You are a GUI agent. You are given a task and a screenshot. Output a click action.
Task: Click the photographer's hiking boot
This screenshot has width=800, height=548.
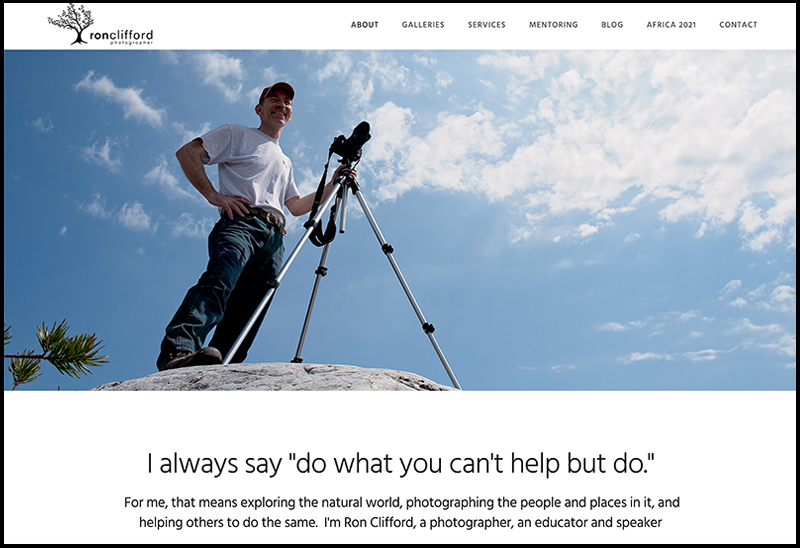click(x=190, y=358)
